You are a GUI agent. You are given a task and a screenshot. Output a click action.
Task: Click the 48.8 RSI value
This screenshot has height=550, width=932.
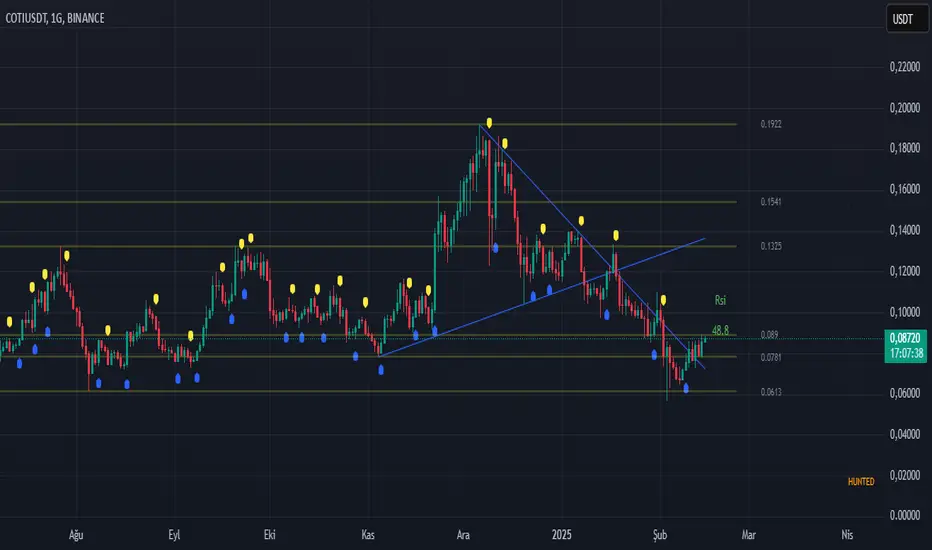720,330
